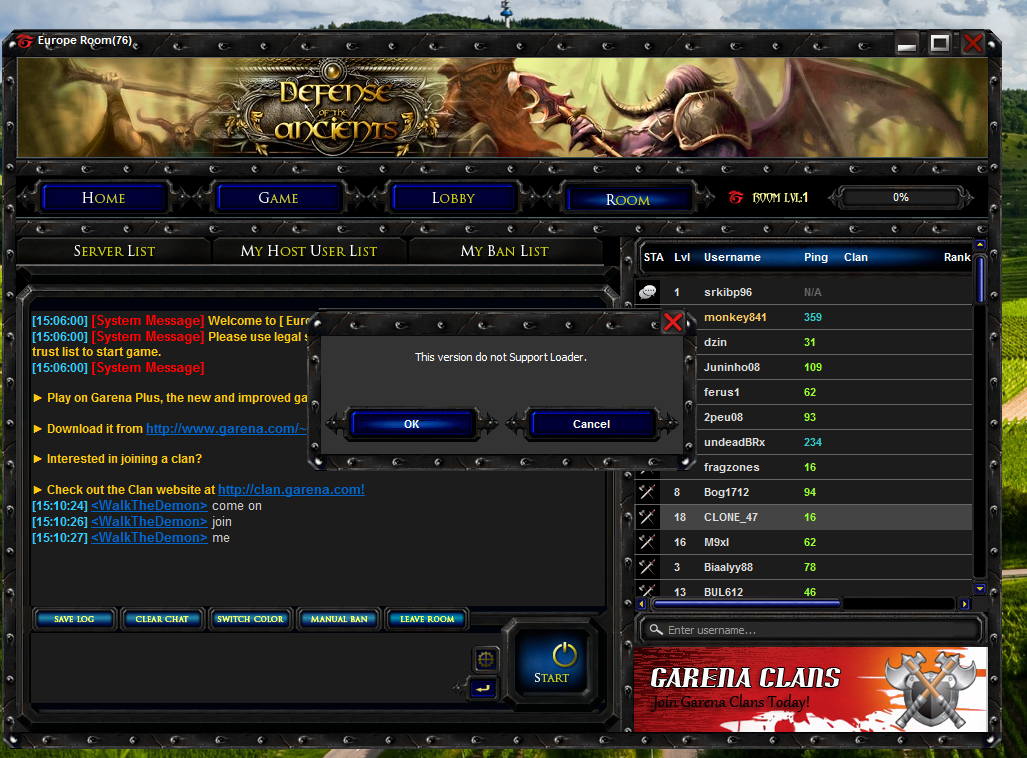Viewport: 1027px width, 758px height.
Task: Sort user list by Lvl column
Action: click(x=682, y=257)
